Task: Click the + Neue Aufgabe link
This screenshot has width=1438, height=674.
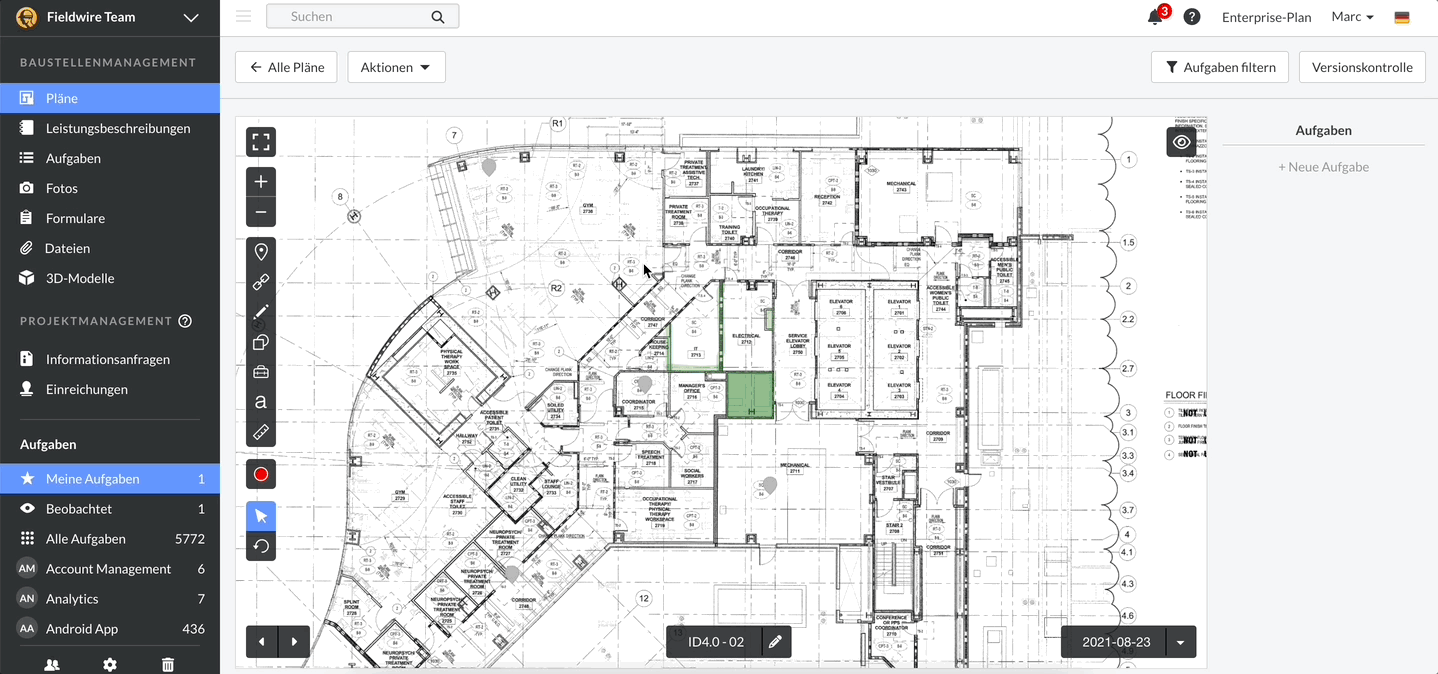Action: coord(1323,167)
